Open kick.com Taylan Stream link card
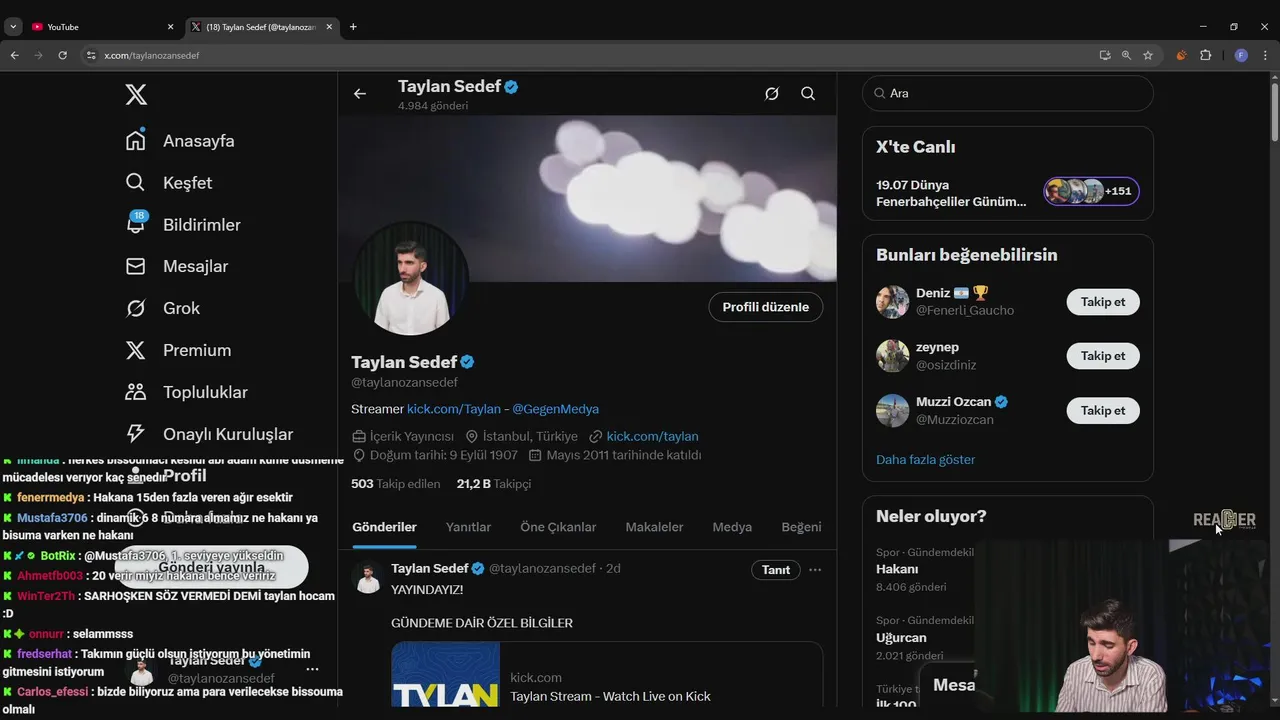This screenshot has width=1280, height=720. pos(607,676)
